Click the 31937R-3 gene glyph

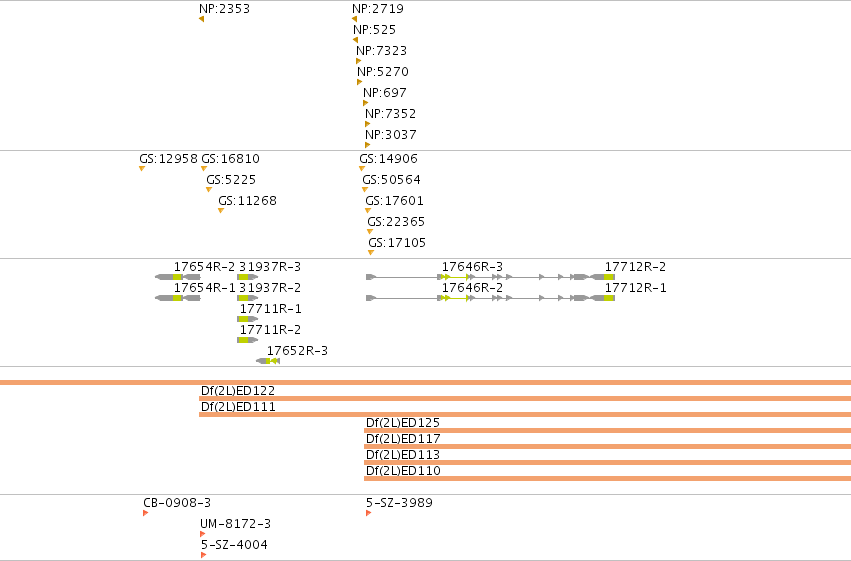tap(247, 277)
